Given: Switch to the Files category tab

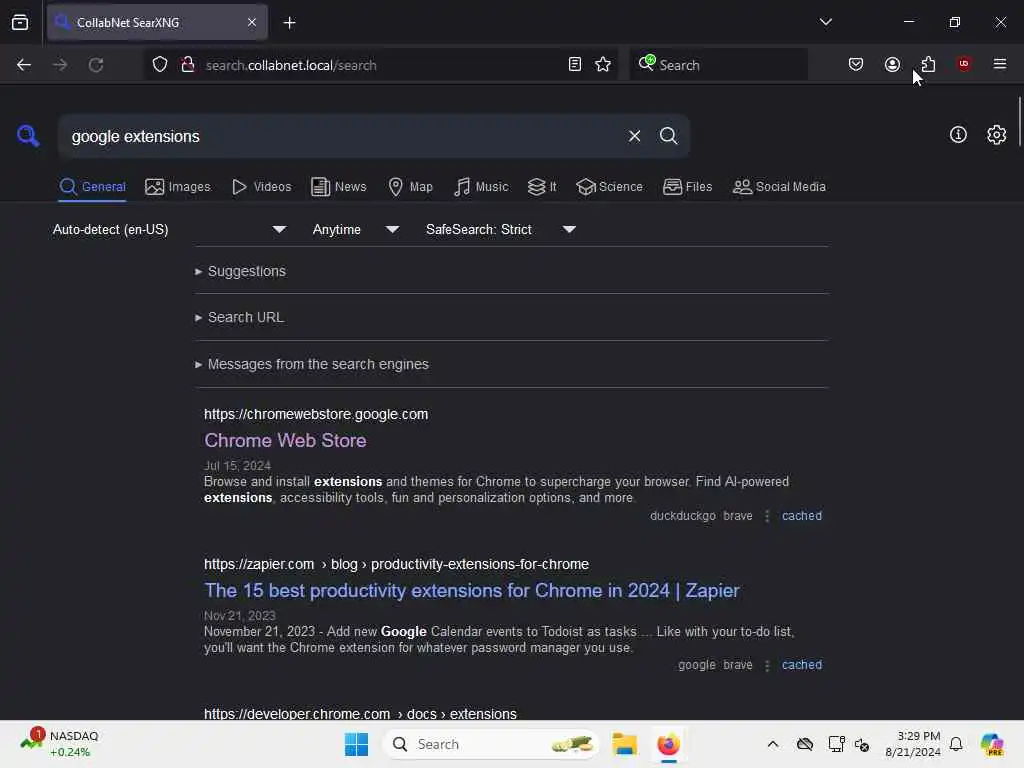Looking at the screenshot, I should click(687, 187).
